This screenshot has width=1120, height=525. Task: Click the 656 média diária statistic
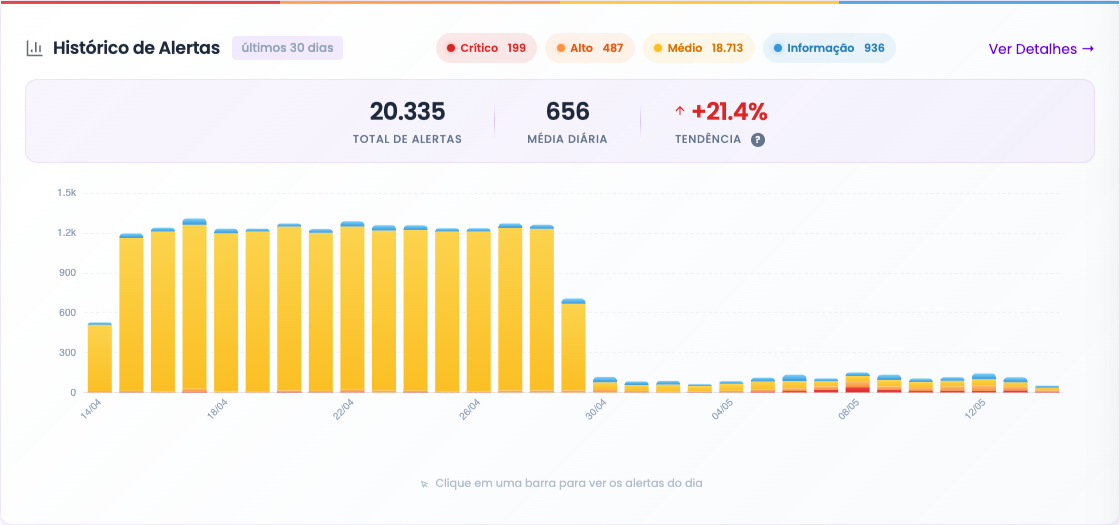(567, 111)
